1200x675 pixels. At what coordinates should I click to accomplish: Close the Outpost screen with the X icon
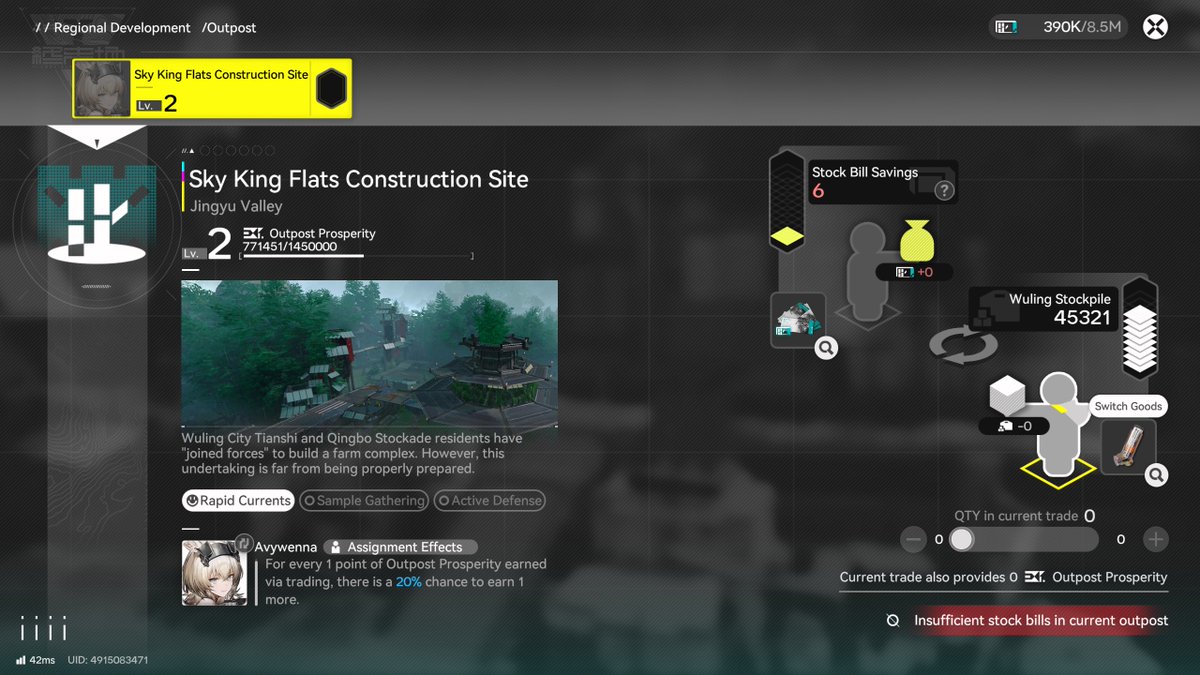(x=1155, y=27)
